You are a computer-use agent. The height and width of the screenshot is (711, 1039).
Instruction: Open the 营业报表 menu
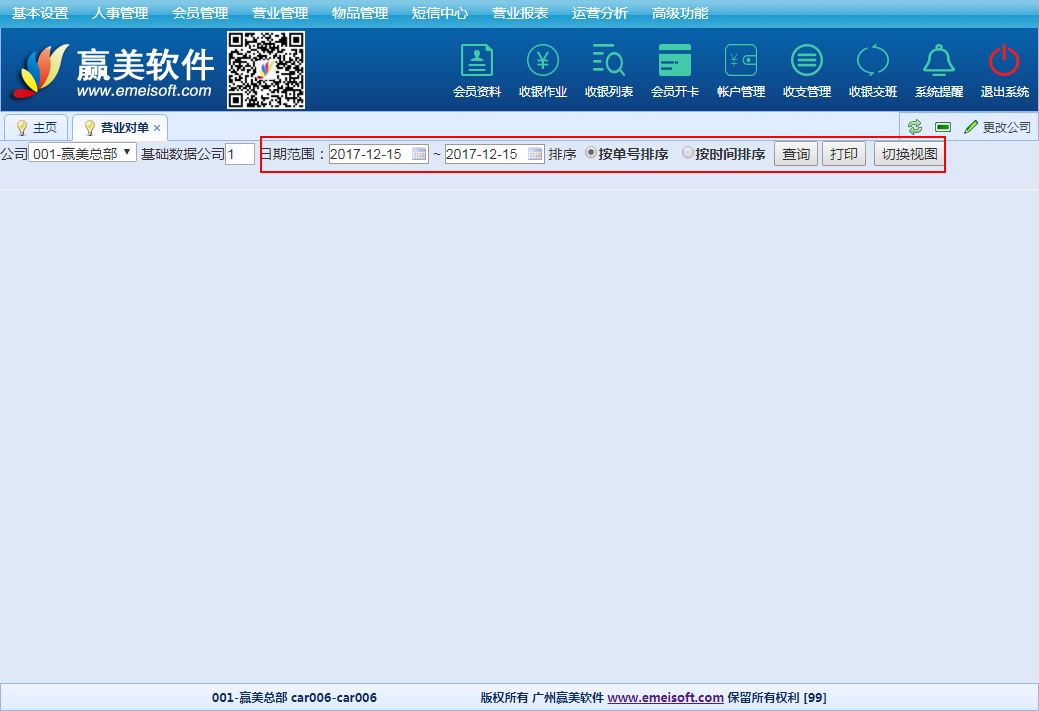pyautogui.click(x=520, y=13)
